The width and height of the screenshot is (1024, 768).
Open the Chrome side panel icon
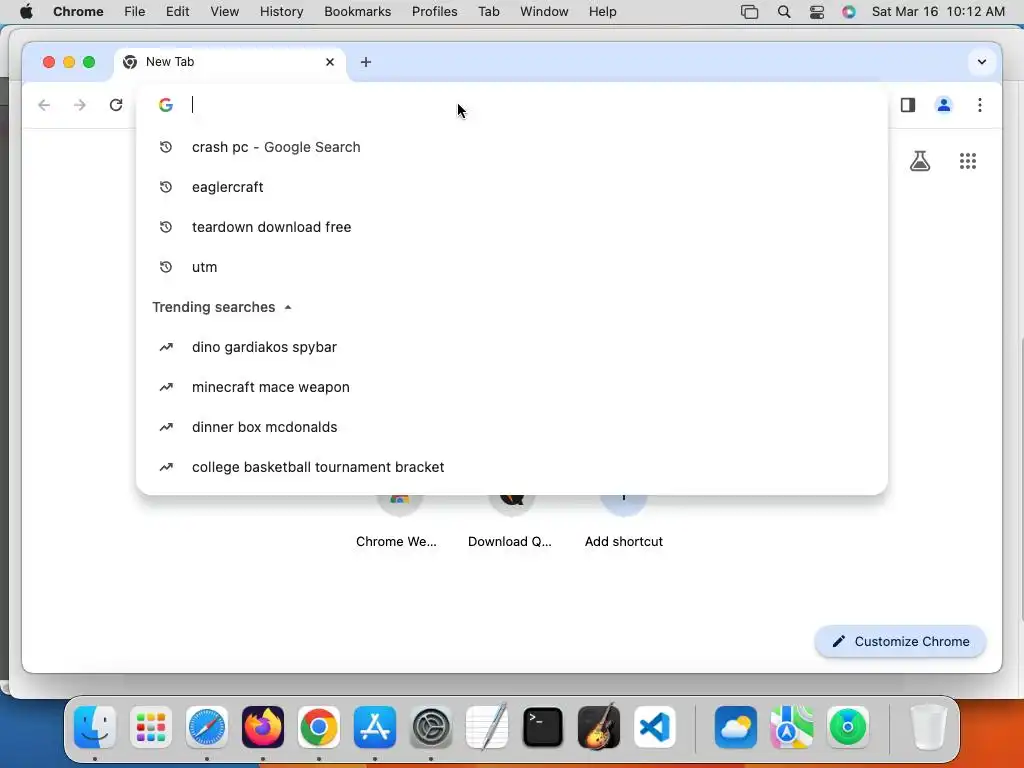coord(908,105)
